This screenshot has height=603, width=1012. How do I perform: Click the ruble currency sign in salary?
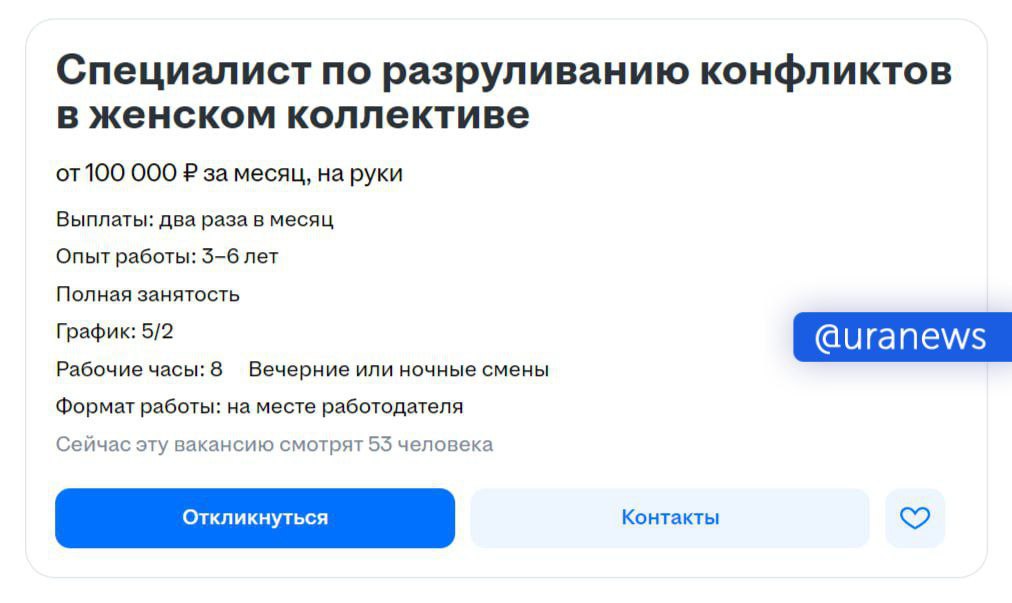click(190, 174)
